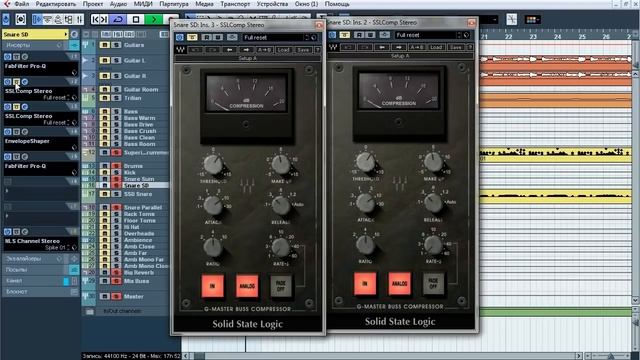The width and height of the screenshot is (640, 360).
Task: Click the green transport Play button
Action: 154,19
